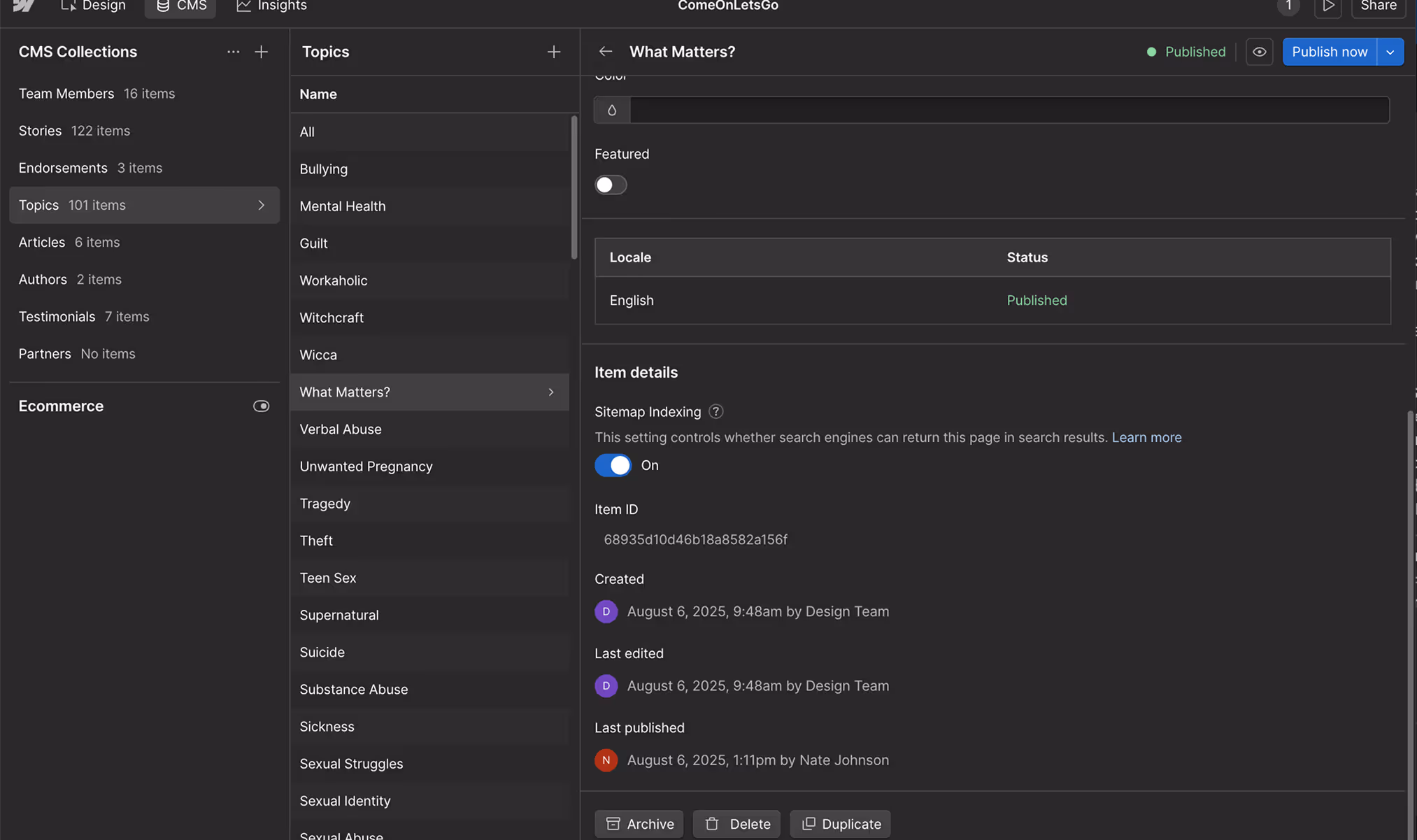
Task: Switch to the Design tab
Action: pyautogui.click(x=94, y=6)
